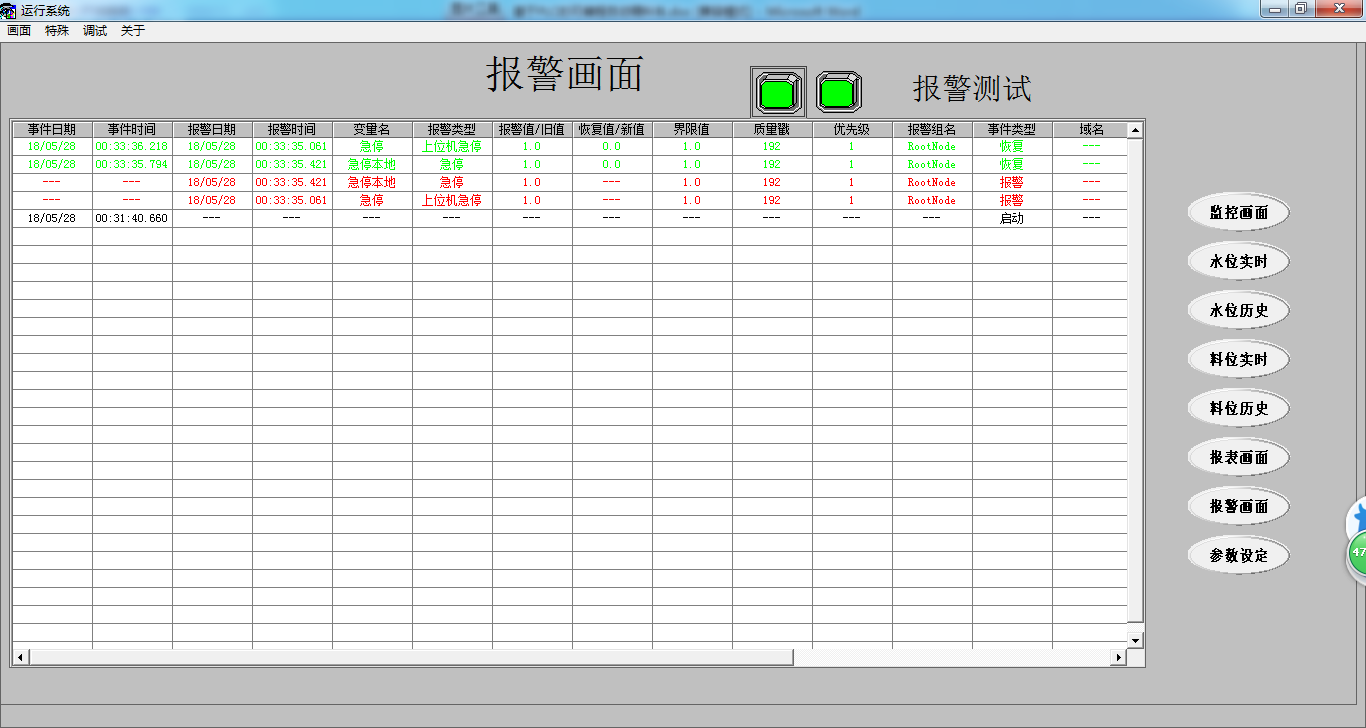Open the 参数设定 page
This screenshot has height=728, width=1366.
coord(1239,556)
